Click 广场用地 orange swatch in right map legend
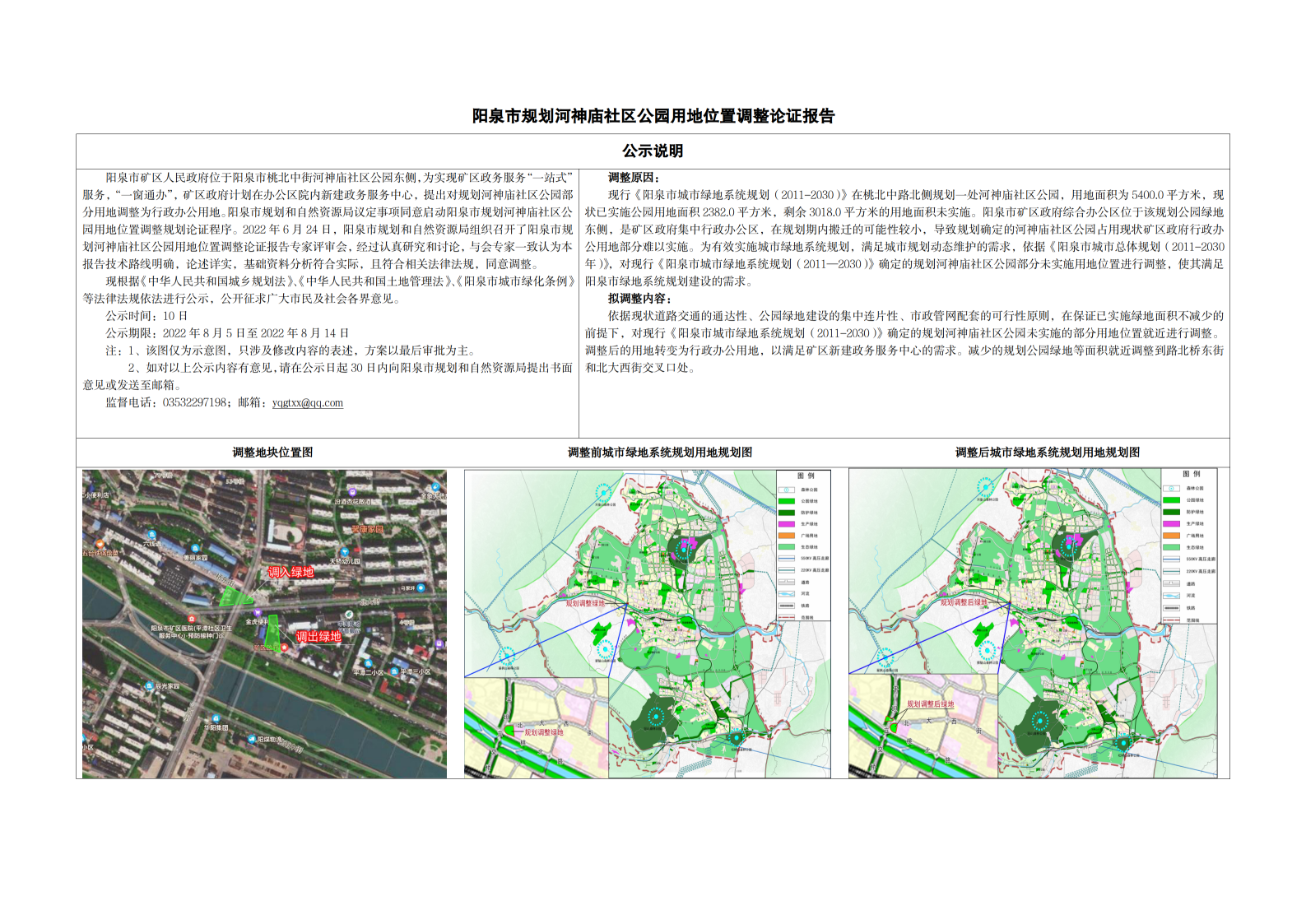 [x=1171, y=536]
